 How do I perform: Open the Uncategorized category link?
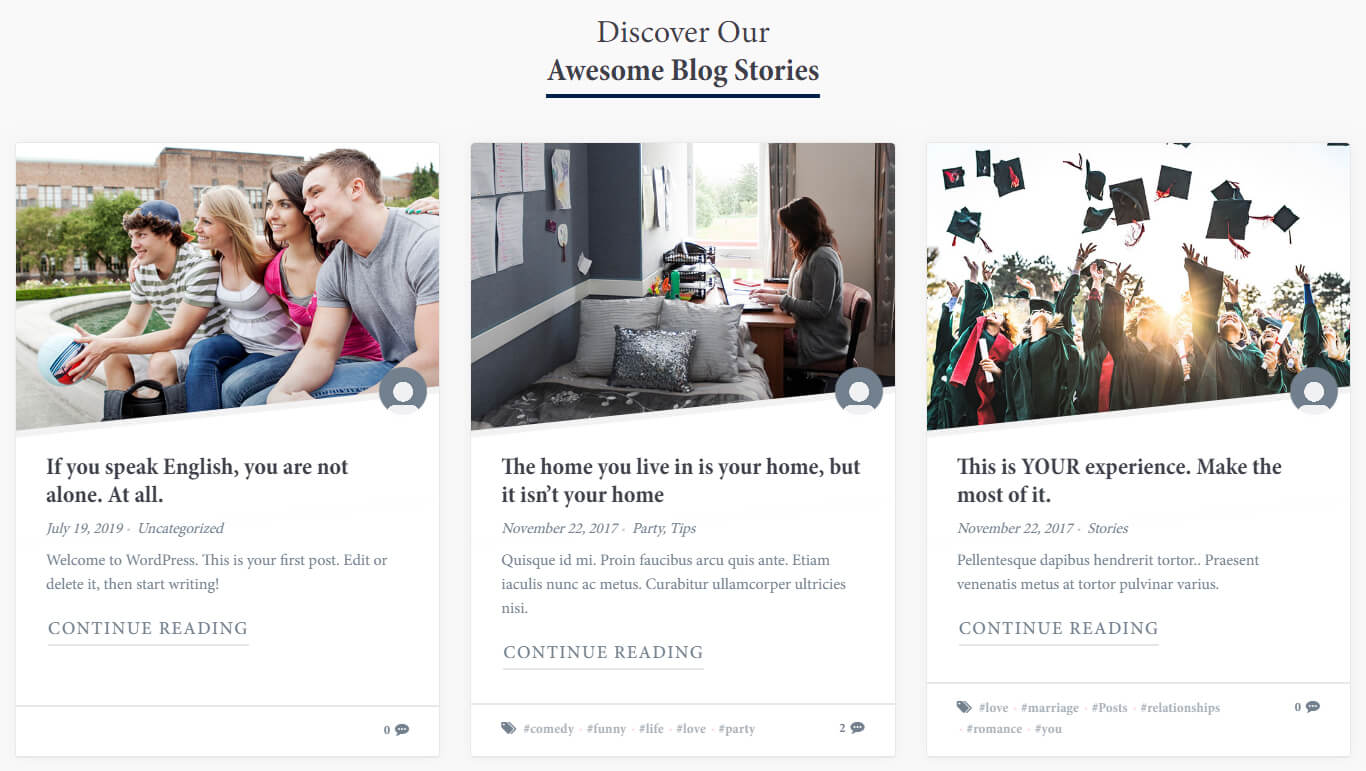click(x=181, y=528)
